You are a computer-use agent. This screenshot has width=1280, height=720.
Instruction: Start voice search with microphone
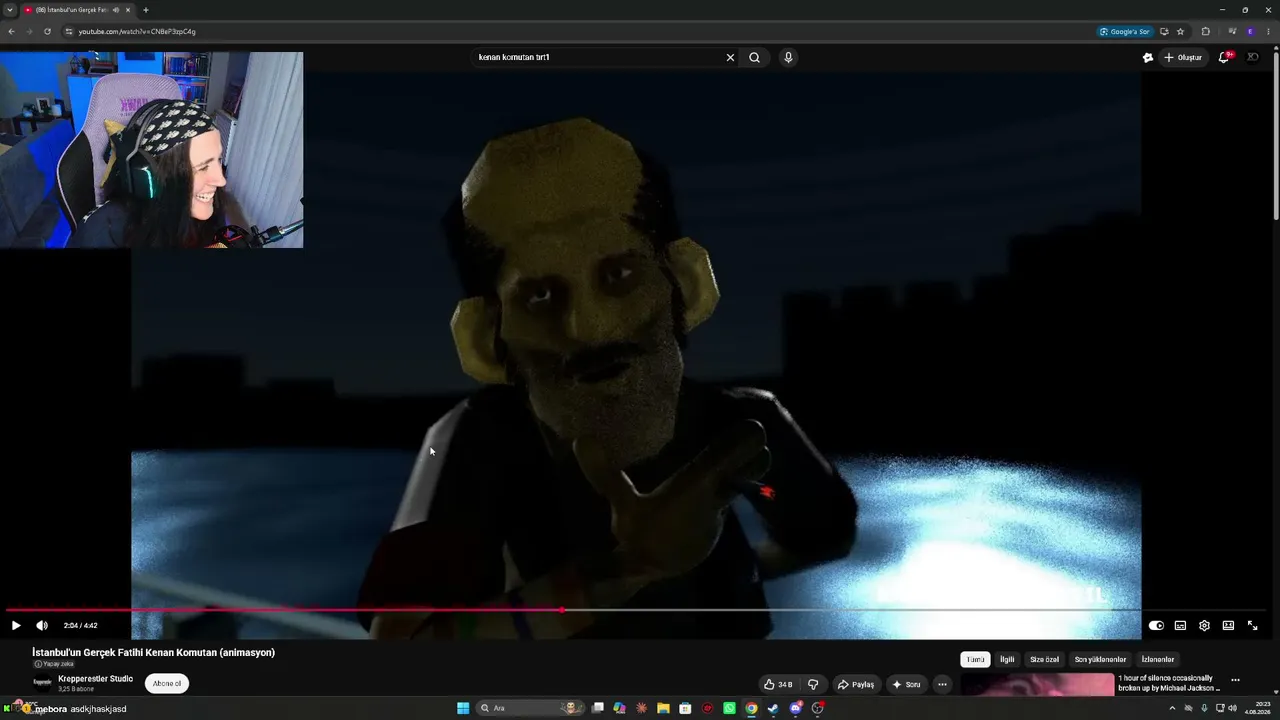pyautogui.click(x=788, y=58)
